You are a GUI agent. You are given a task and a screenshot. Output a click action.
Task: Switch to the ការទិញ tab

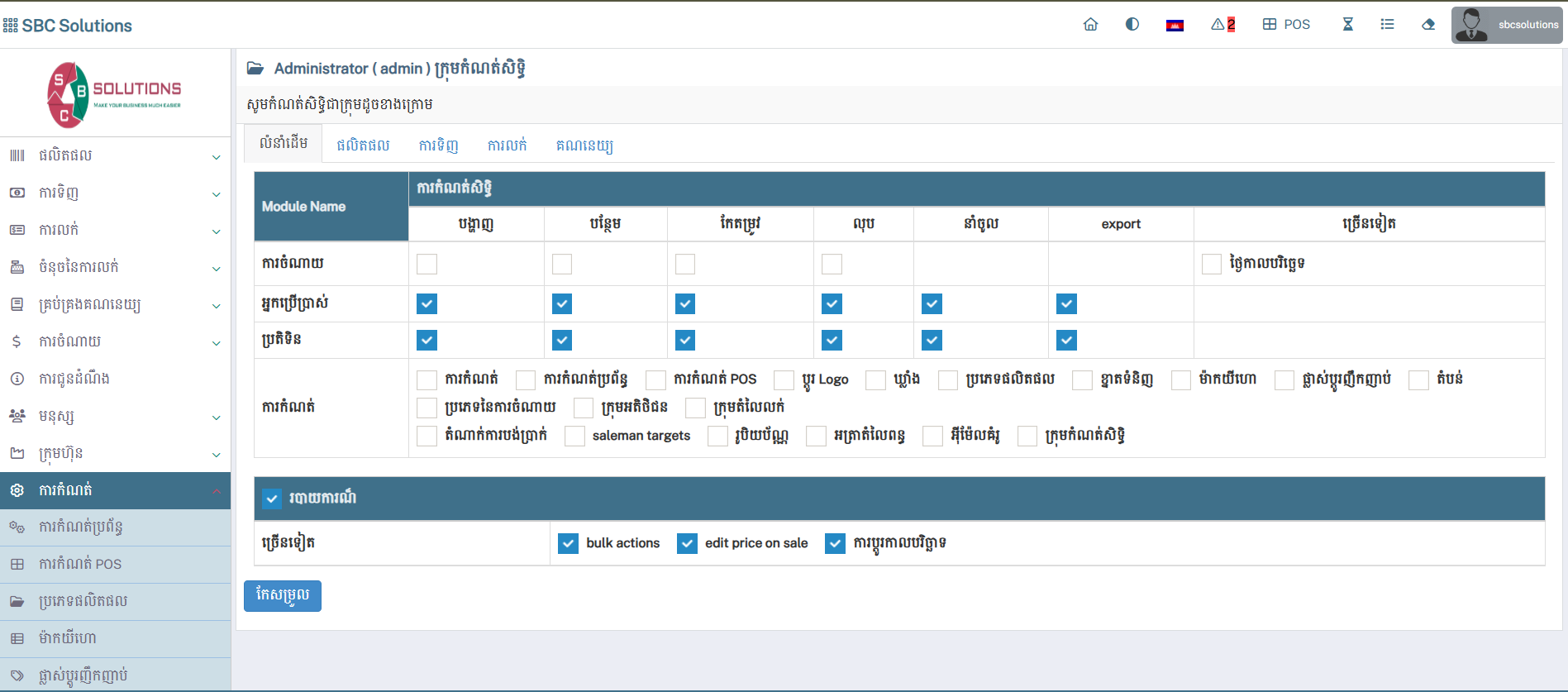point(438,145)
